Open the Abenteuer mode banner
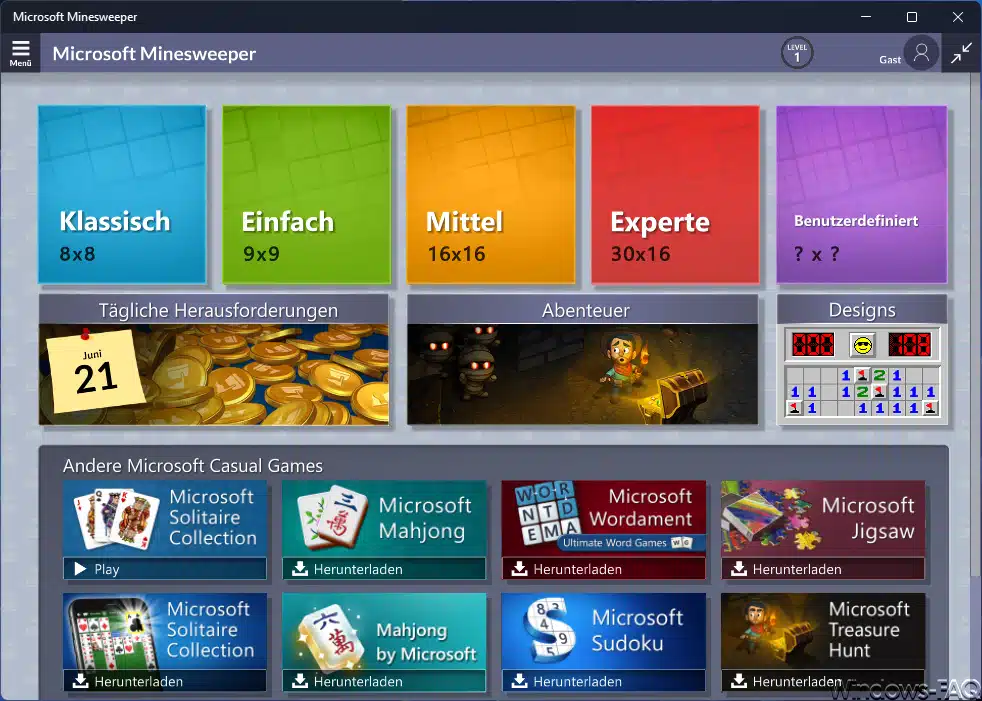The image size is (982, 701). click(x=582, y=360)
